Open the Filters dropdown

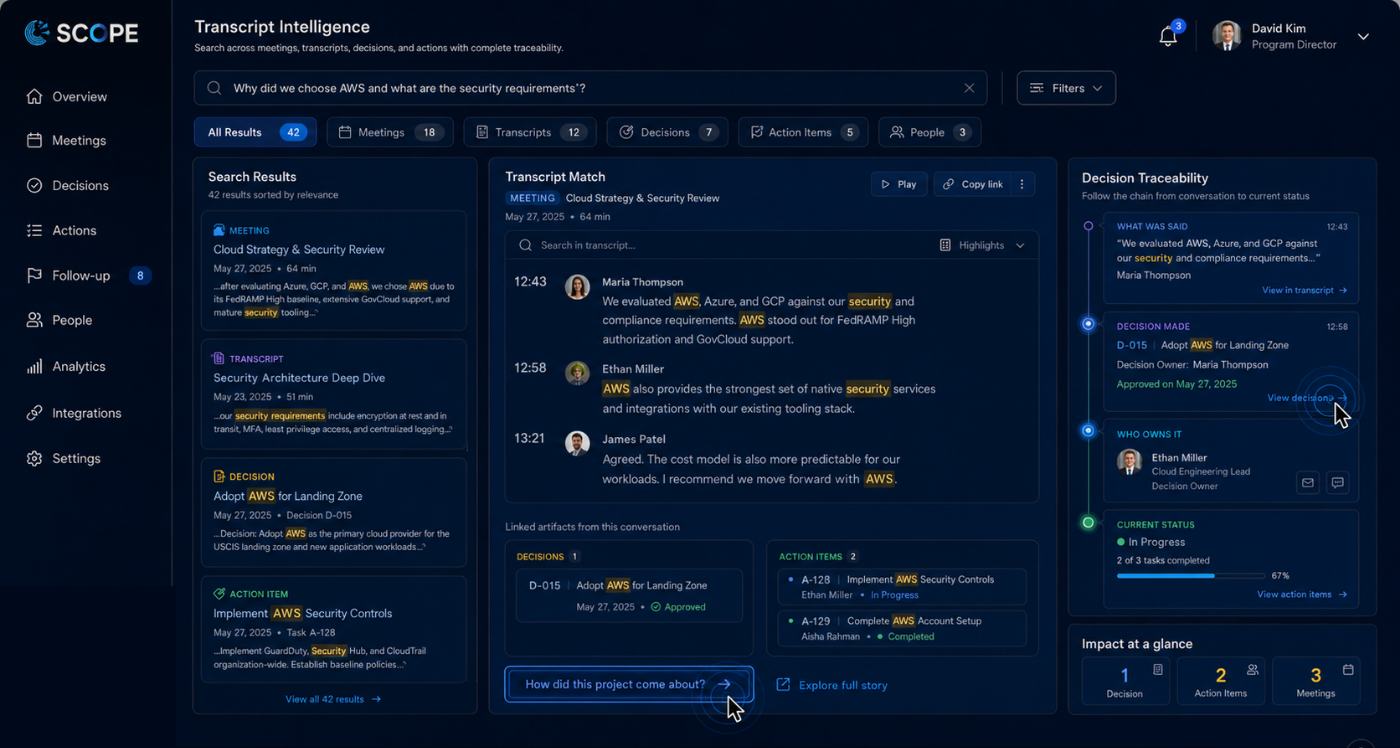click(x=1066, y=88)
